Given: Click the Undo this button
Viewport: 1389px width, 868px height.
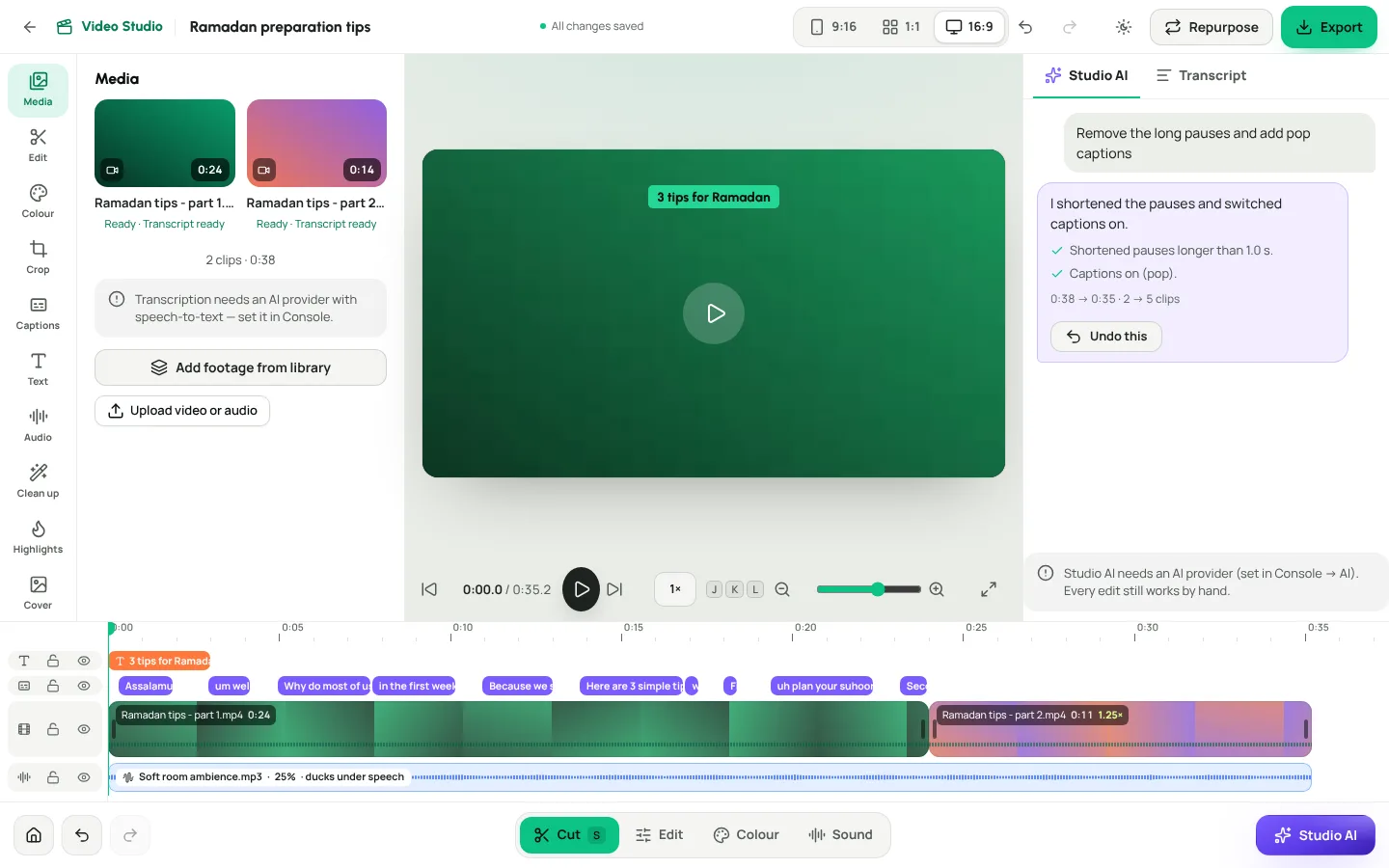Looking at the screenshot, I should coord(1106,337).
